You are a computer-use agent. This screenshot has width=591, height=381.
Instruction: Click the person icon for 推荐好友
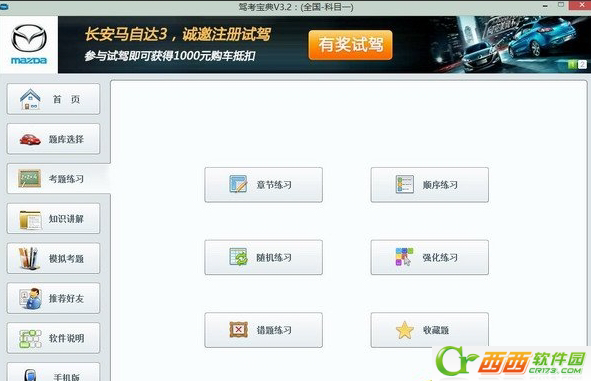point(30,298)
